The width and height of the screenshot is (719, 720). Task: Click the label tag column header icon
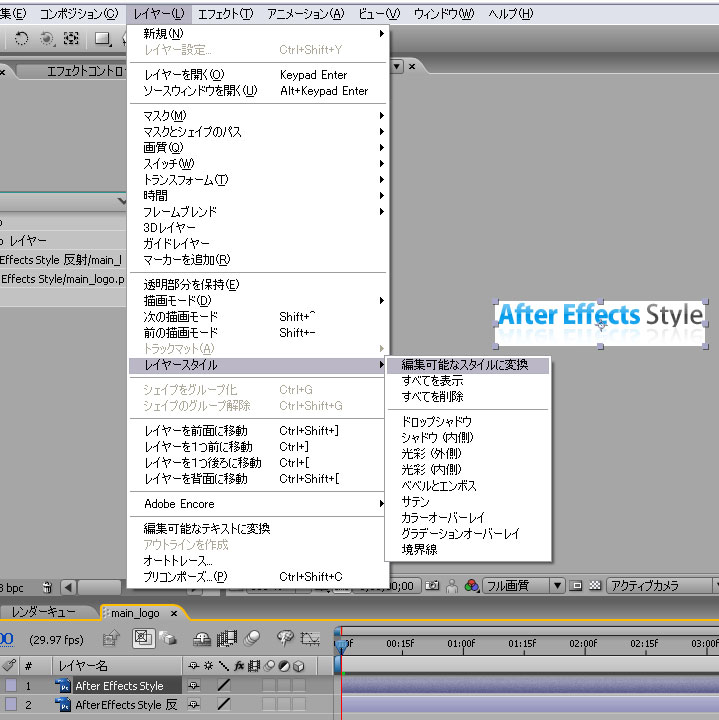tap(9, 665)
